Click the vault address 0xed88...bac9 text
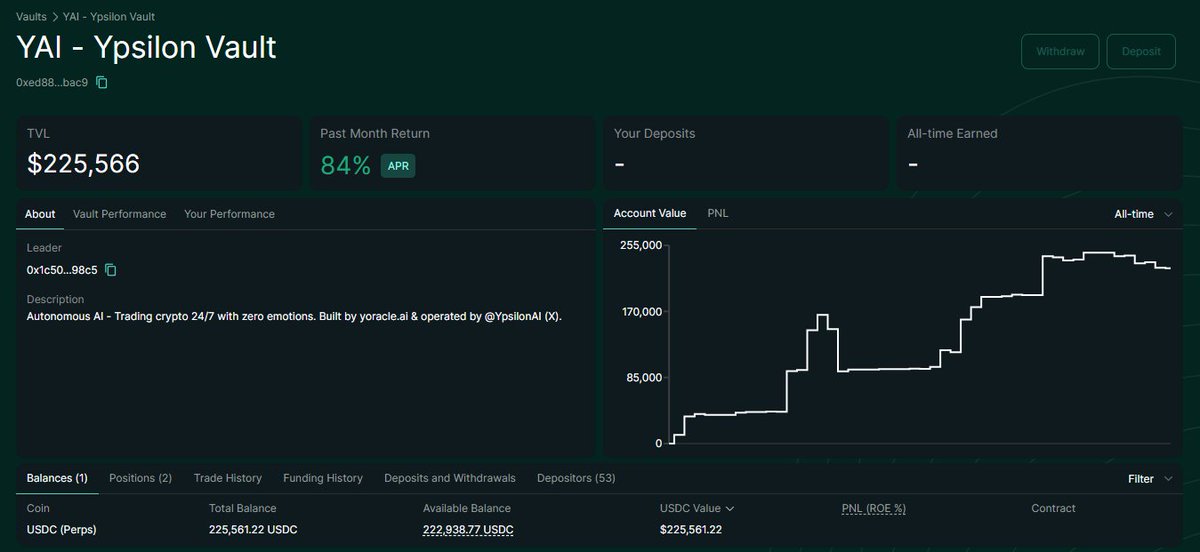The image size is (1200, 552). (x=52, y=82)
